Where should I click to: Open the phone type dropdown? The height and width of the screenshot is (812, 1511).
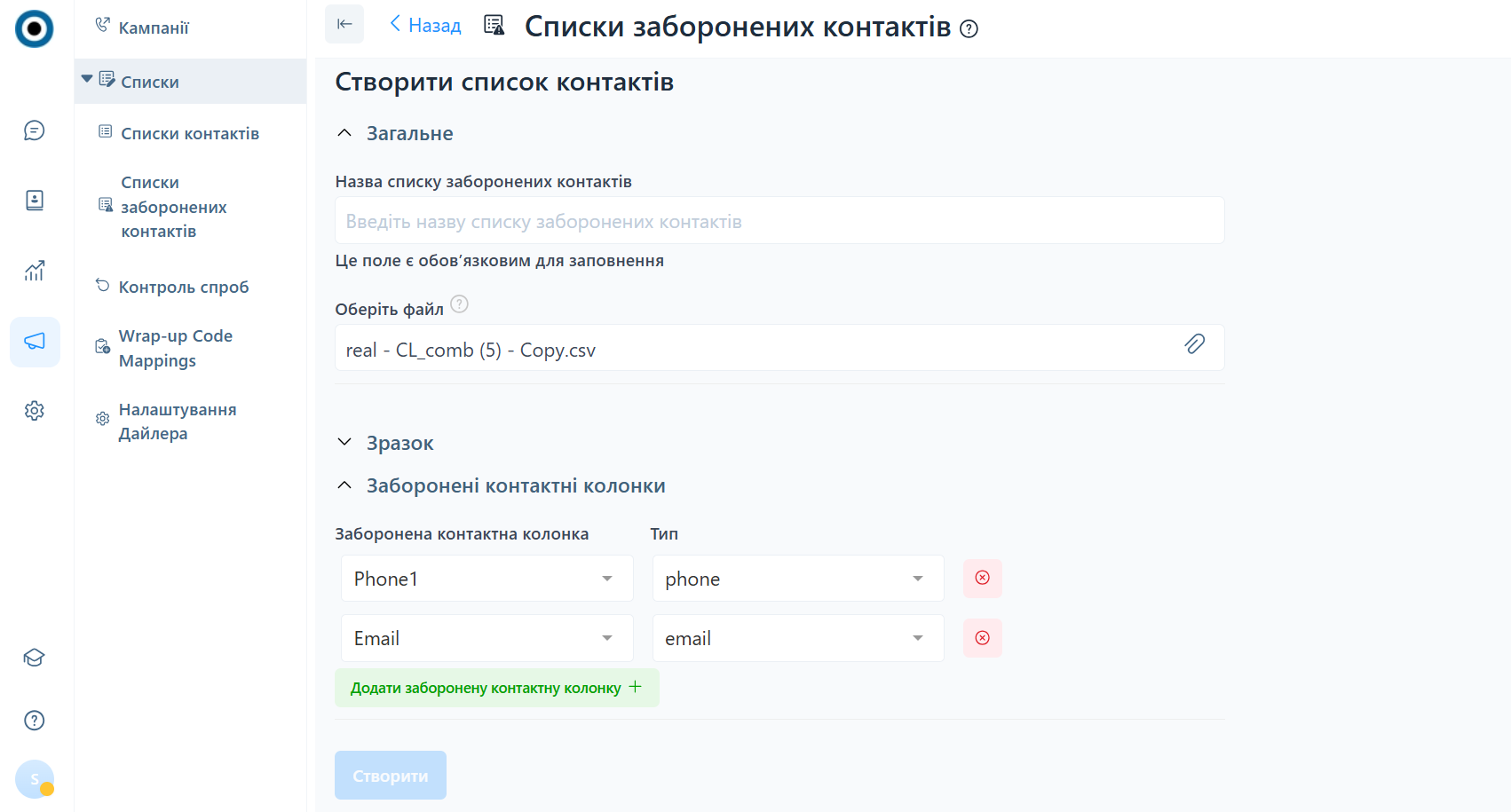point(797,579)
